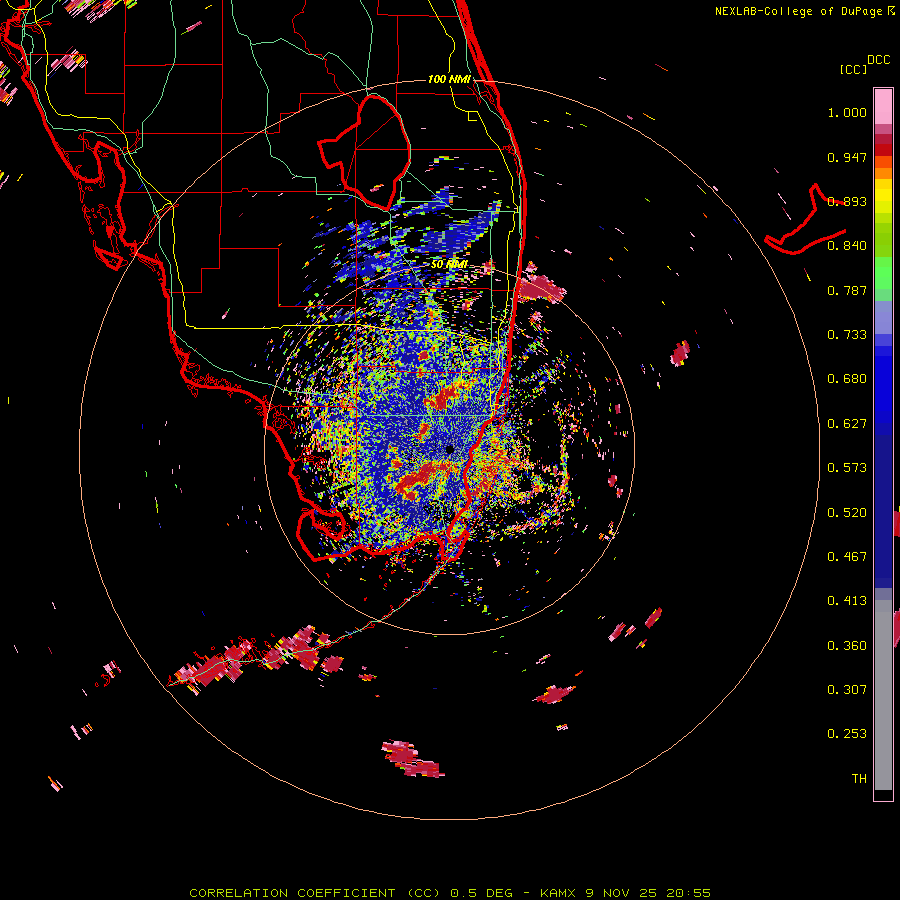Image resolution: width=900 pixels, height=900 pixels.
Task: Click the 0.573 value on the color scale
Action: (847, 468)
